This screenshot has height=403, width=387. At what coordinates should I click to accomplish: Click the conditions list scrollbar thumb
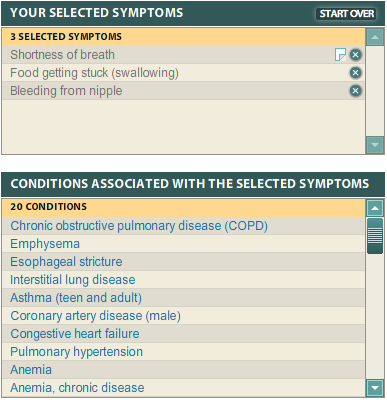[x=375, y=236]
